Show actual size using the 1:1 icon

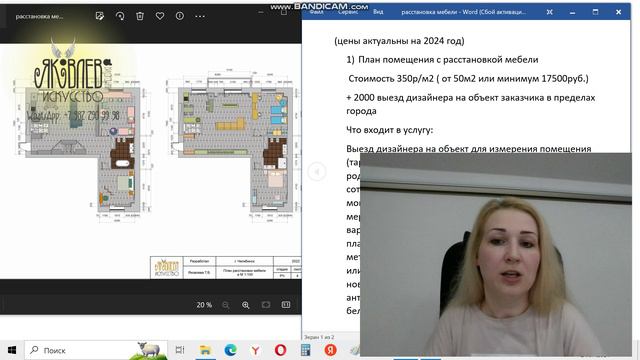(x=286, y=305)
